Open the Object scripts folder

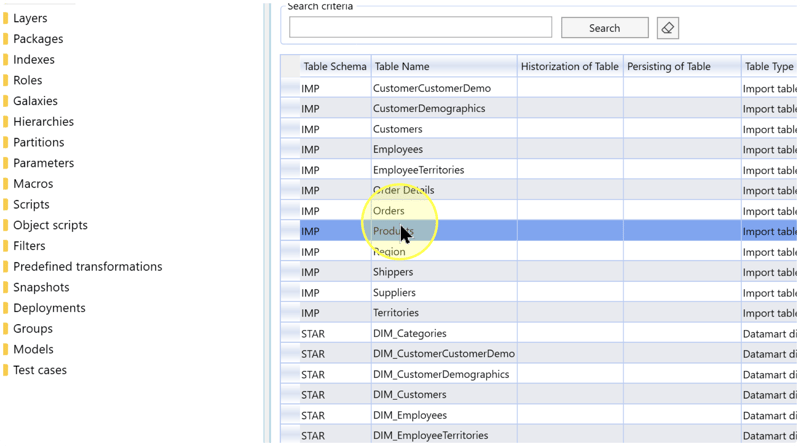point(50,225)
